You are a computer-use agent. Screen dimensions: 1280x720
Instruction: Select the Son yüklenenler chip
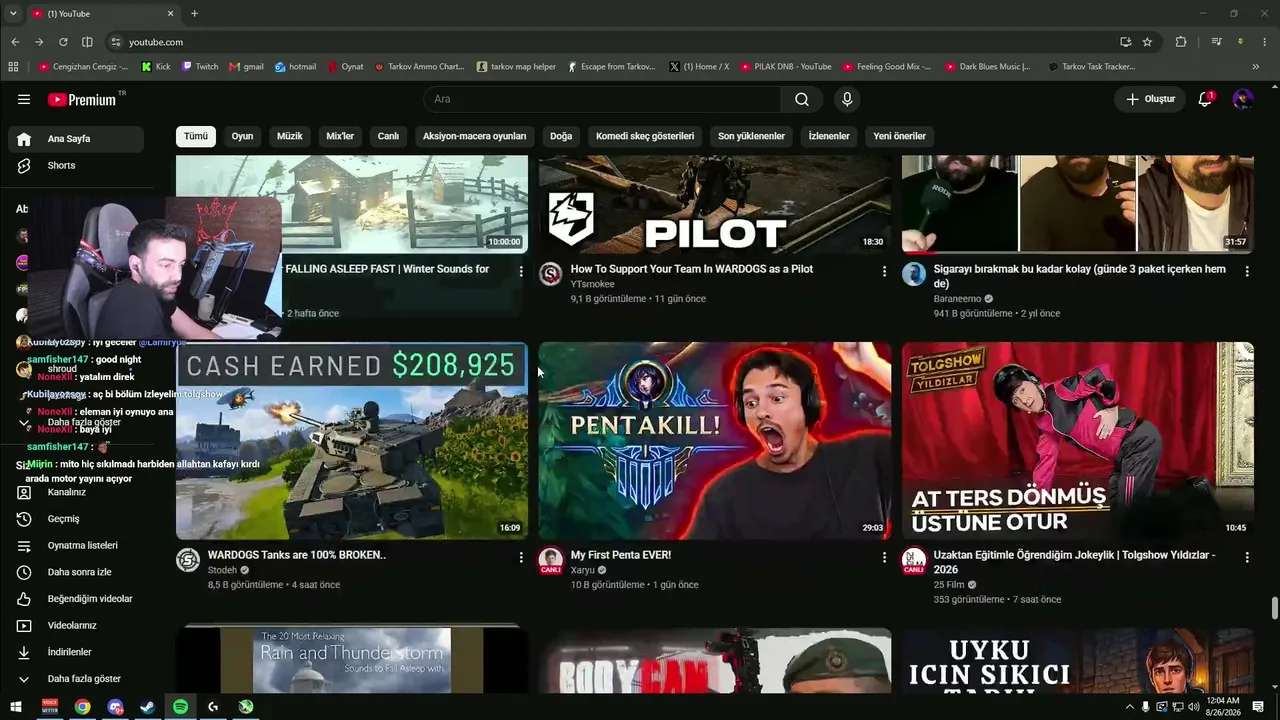(751, 136)
